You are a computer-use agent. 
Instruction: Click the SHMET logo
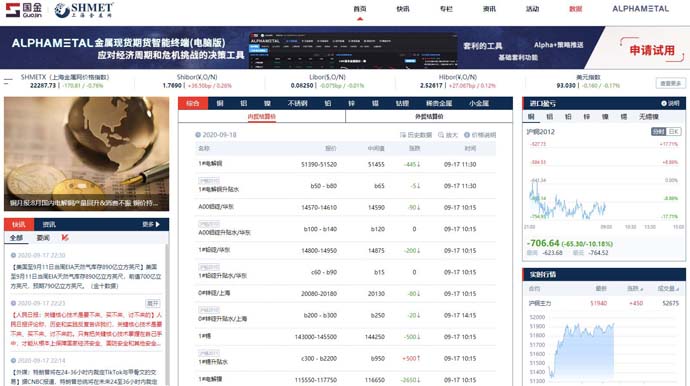[x=84, y=10]
